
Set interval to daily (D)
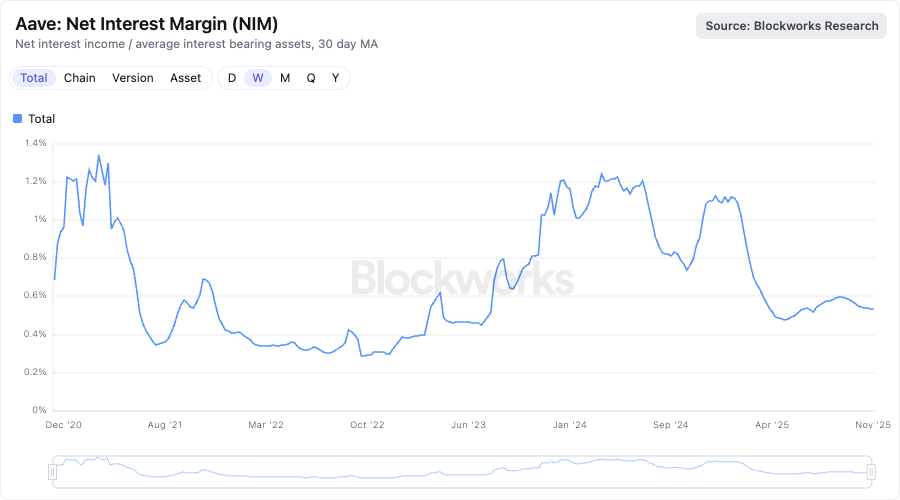232,78
